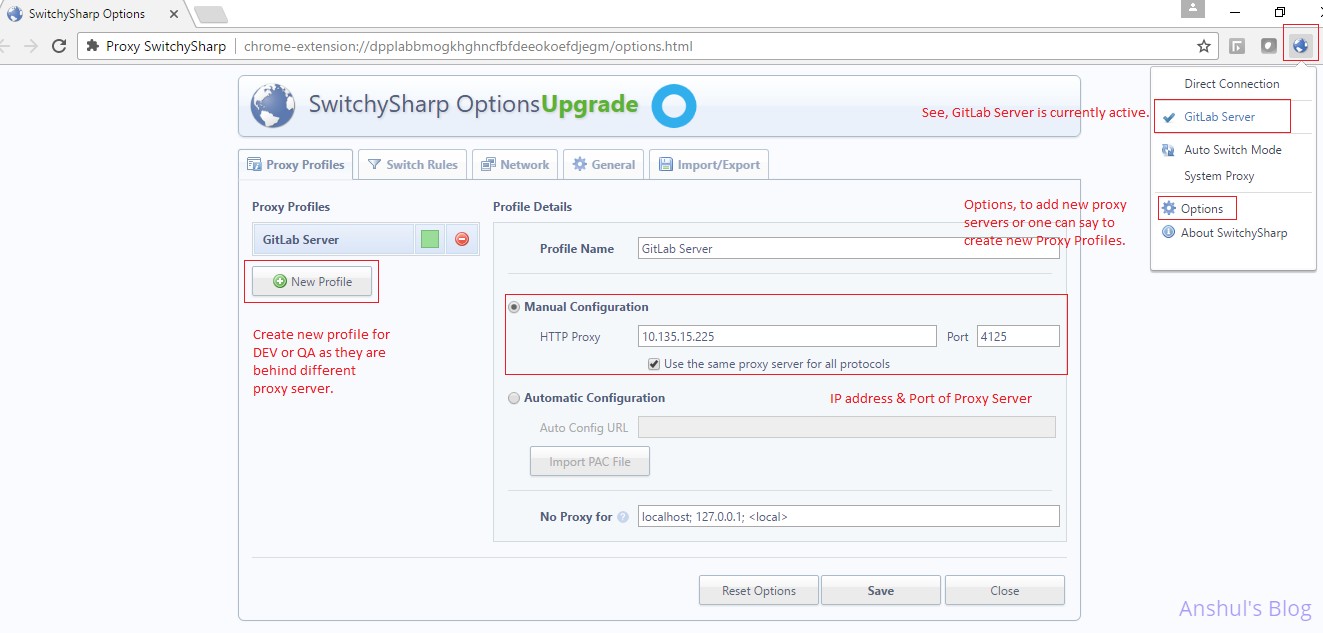This screenshot has height=633, width=1323.
Task: Click the Close button at the bottom
Action: [x=1005, y=591]
